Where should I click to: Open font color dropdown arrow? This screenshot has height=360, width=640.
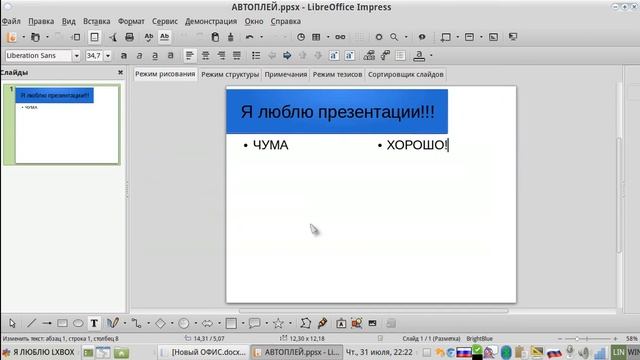tap(431, 56)
